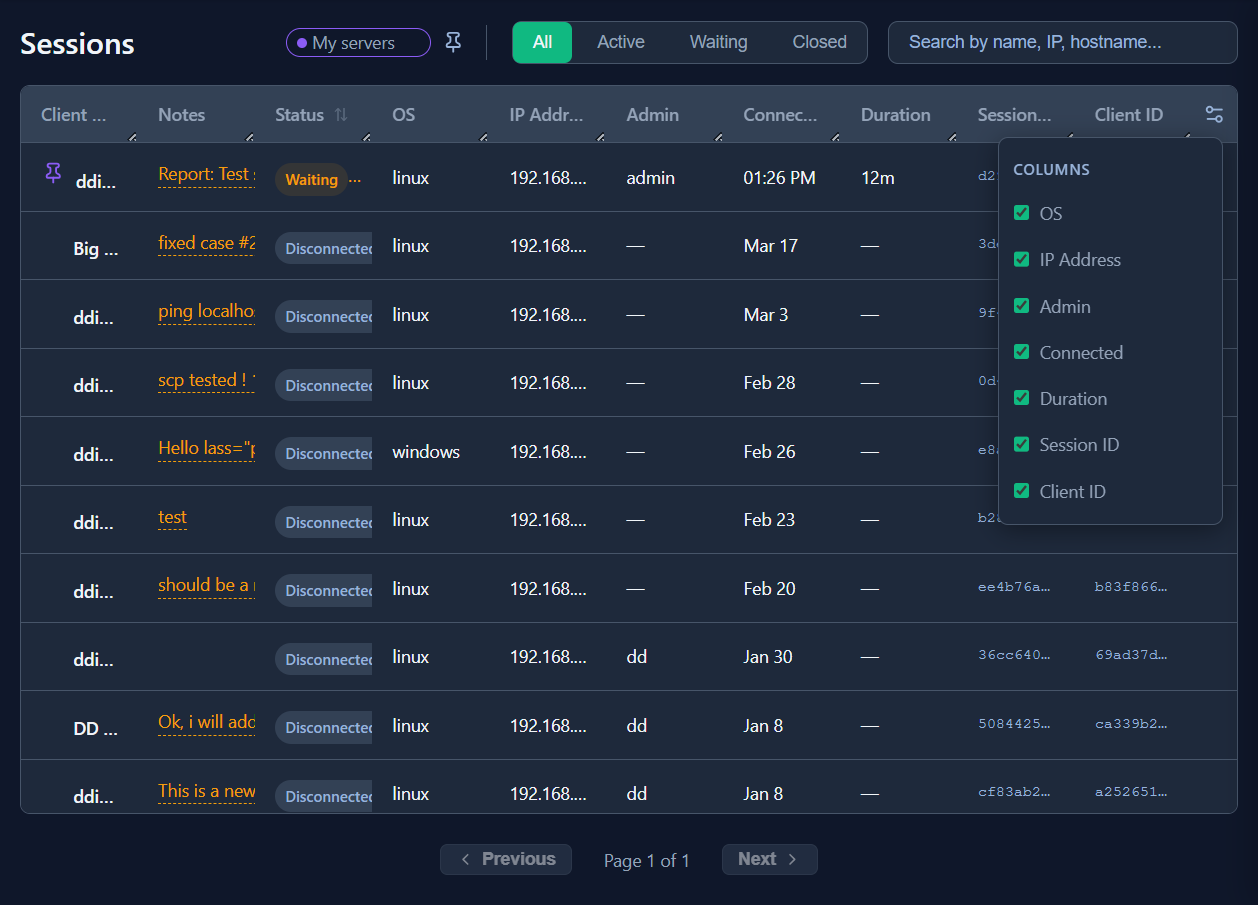Image resolution: width=1258 pixels, height=905 pixels.
Task: Click client ID '69ad37d...'
Action: point(1131,656)
